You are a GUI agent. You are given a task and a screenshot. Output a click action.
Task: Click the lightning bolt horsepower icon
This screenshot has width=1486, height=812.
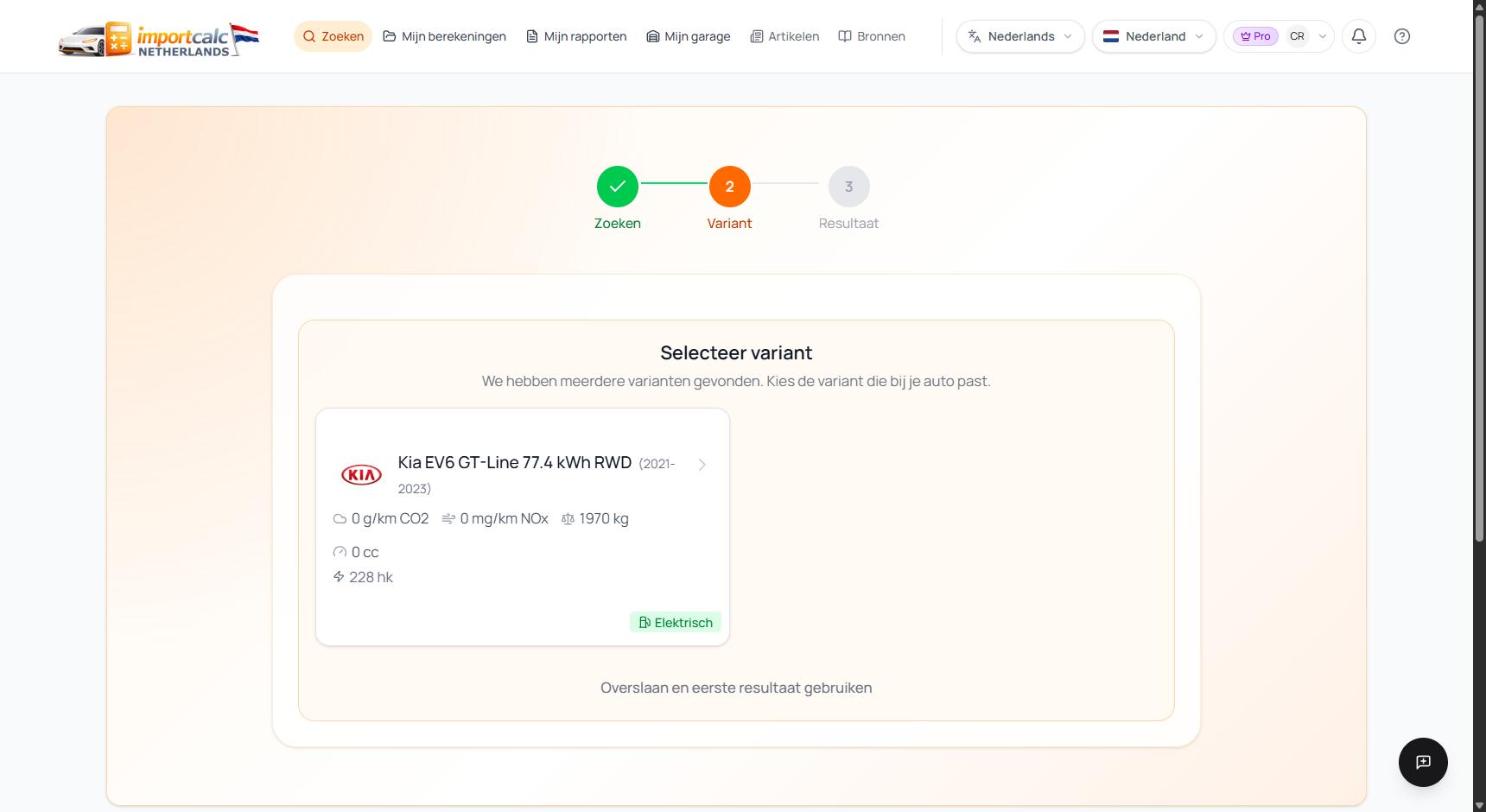coord(339,577)
